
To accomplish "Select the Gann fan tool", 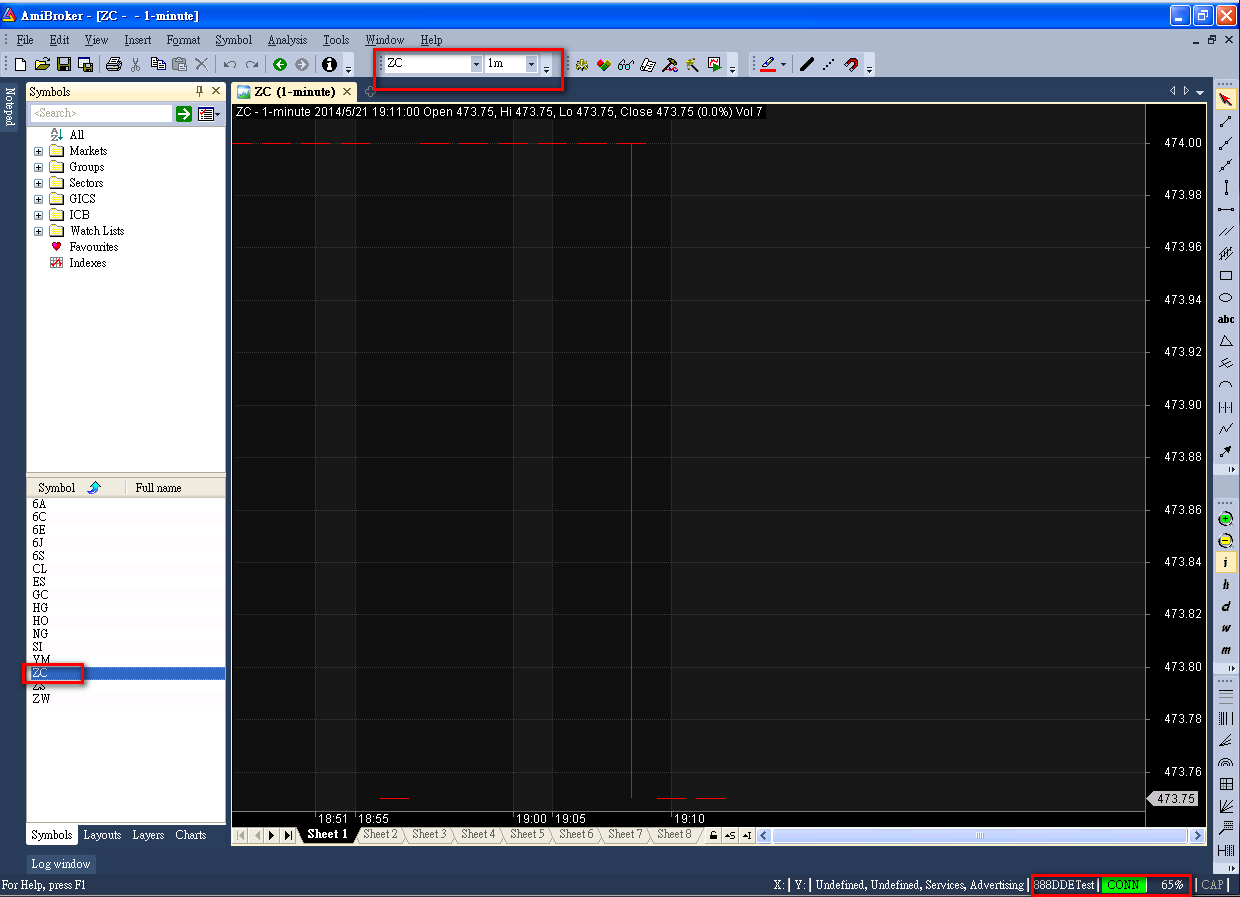I will [x=1226, y=806].
